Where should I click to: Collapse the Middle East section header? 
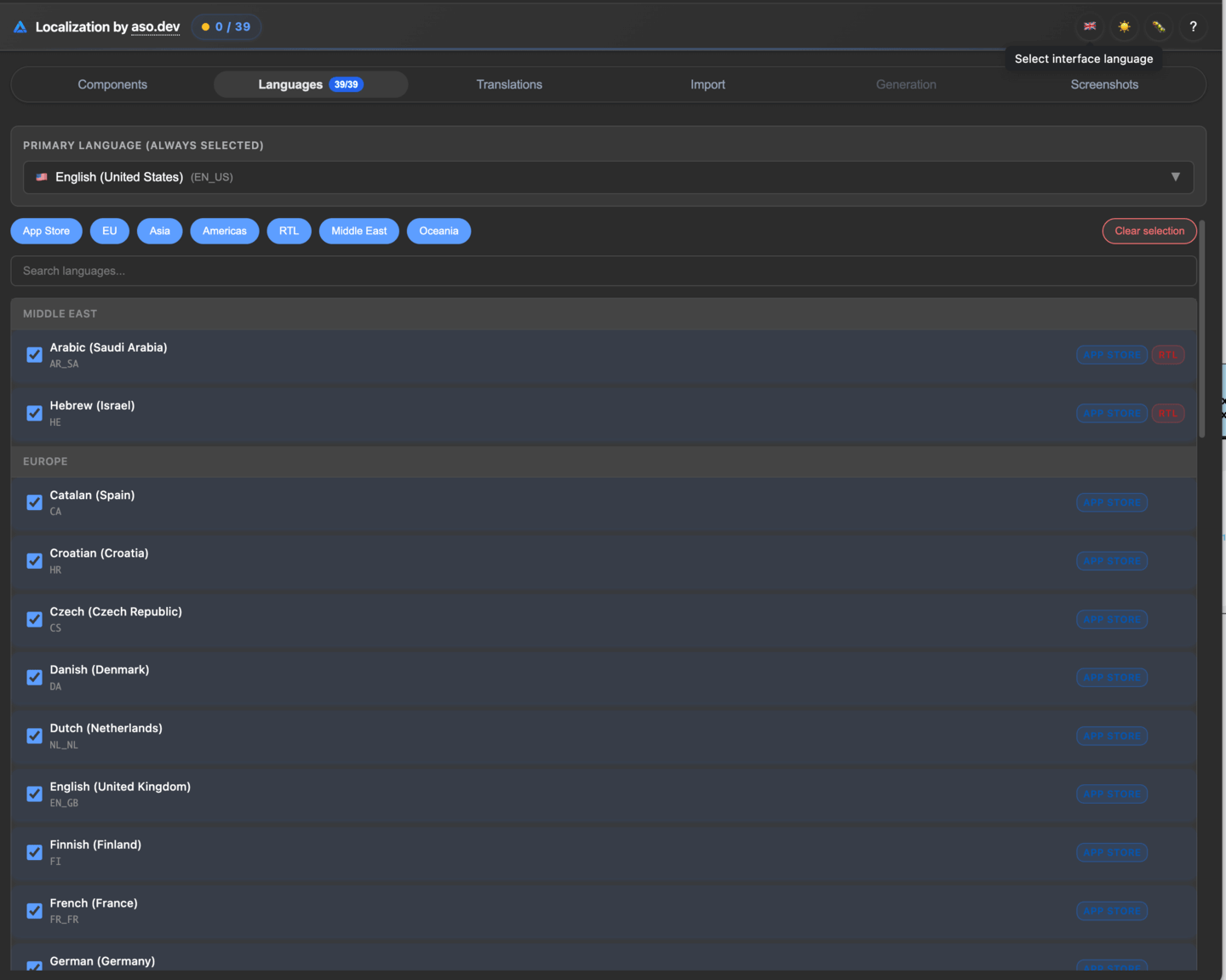[60, 314]
